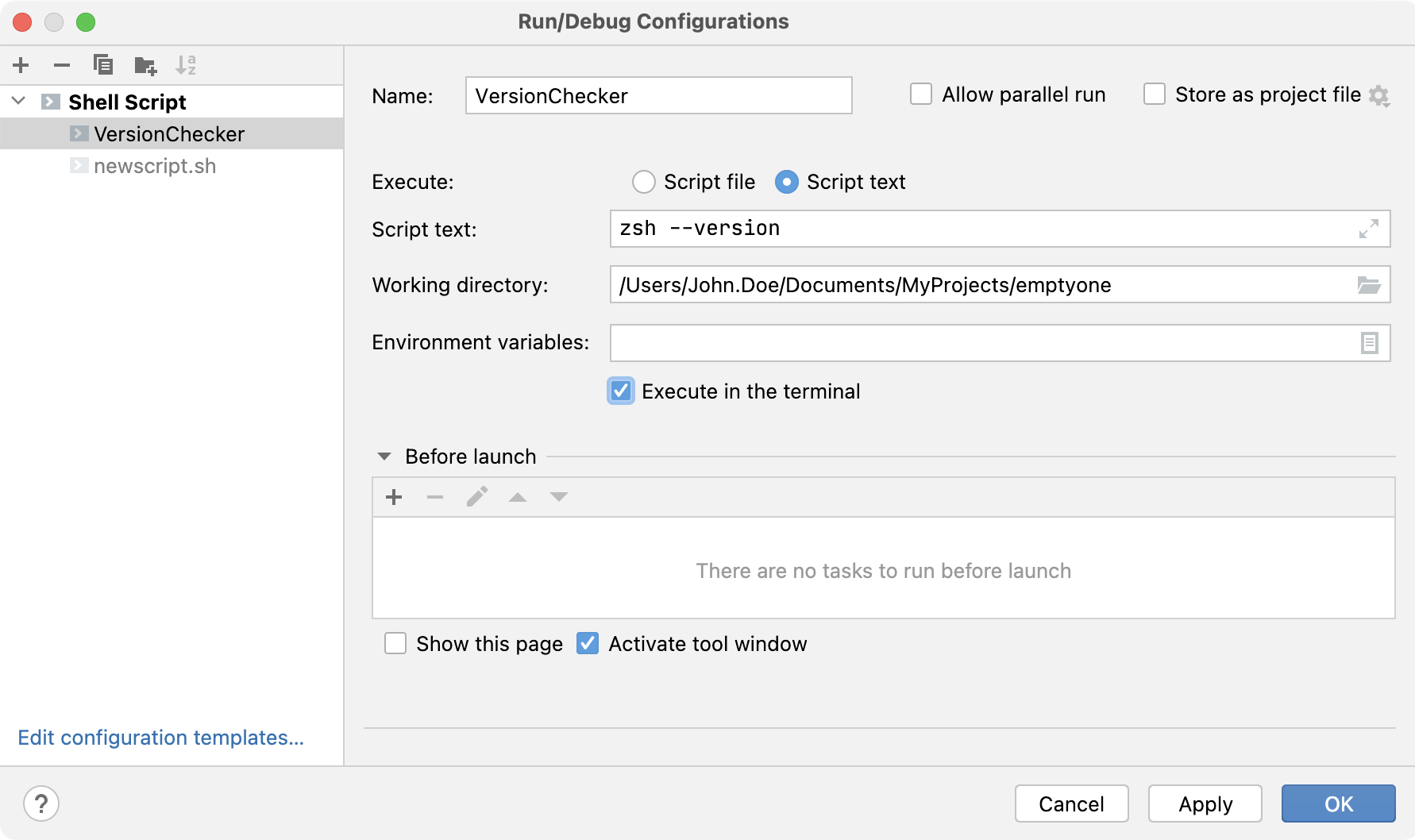Add a before launch task
This screenshot has height=840, width=1415.
point(393,496)
